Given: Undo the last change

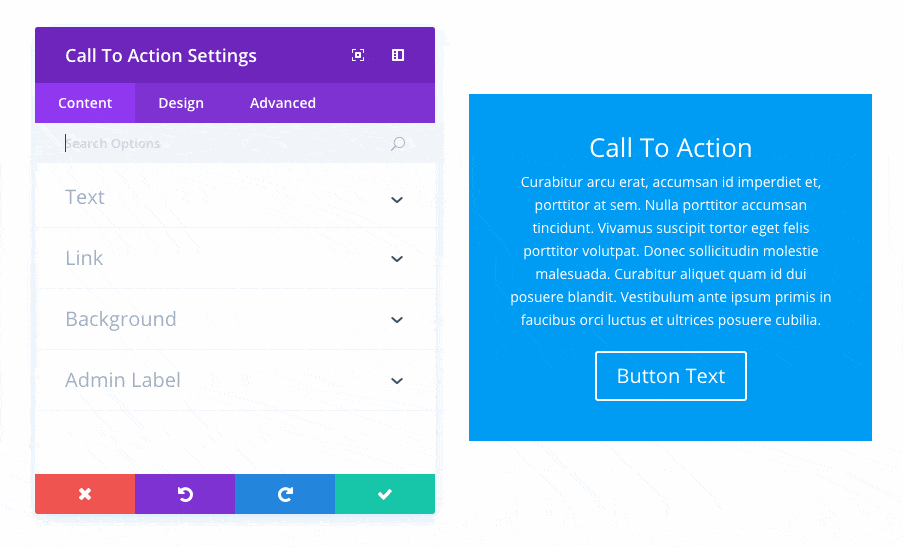Looking at the screenshot, I should click(185, 494).
